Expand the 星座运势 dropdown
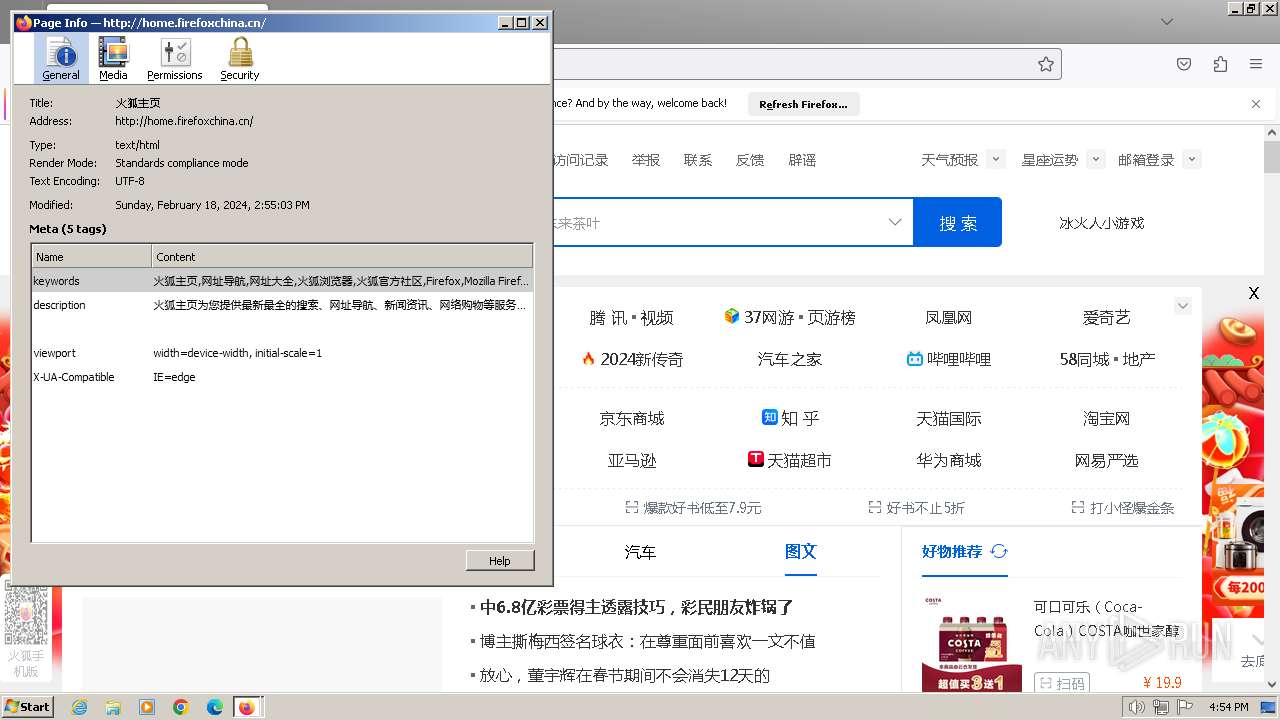 point(1096,159)
